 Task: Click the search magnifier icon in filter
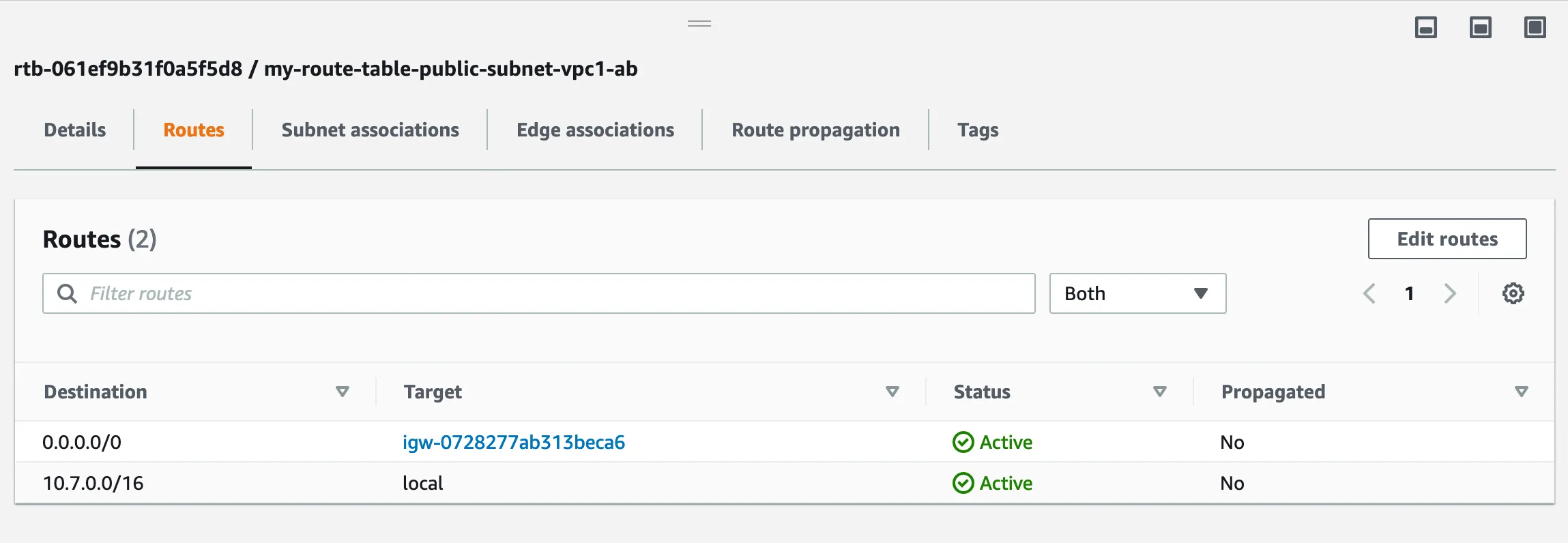[67, 293]
